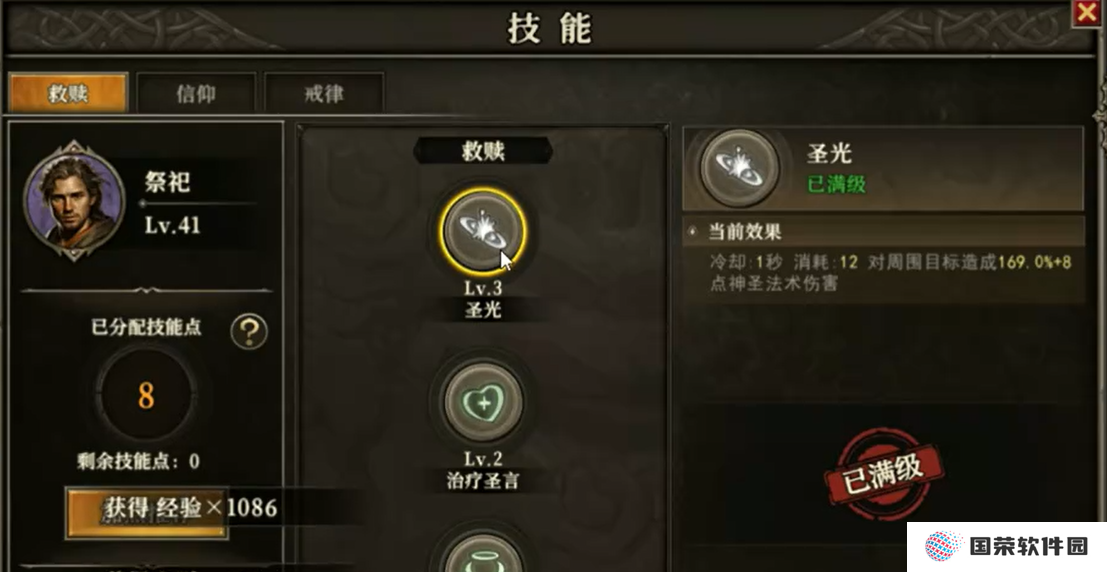This screenshot has height=572, width=1107.
Task: Click the Lv.2 治疗圣言 label
Action: click(x=483, y=470)
